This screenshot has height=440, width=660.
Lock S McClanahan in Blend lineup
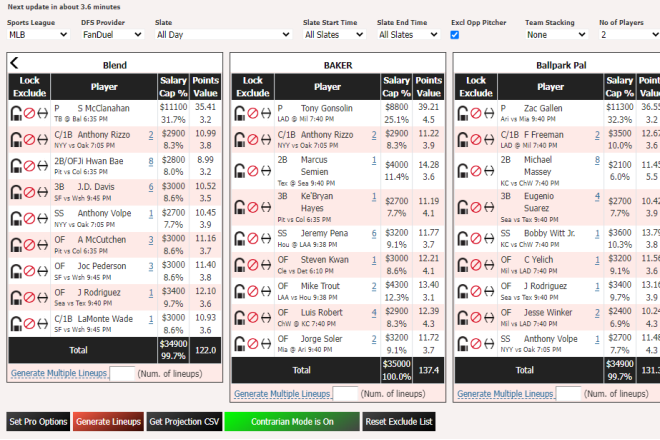(x=16, y=113)
